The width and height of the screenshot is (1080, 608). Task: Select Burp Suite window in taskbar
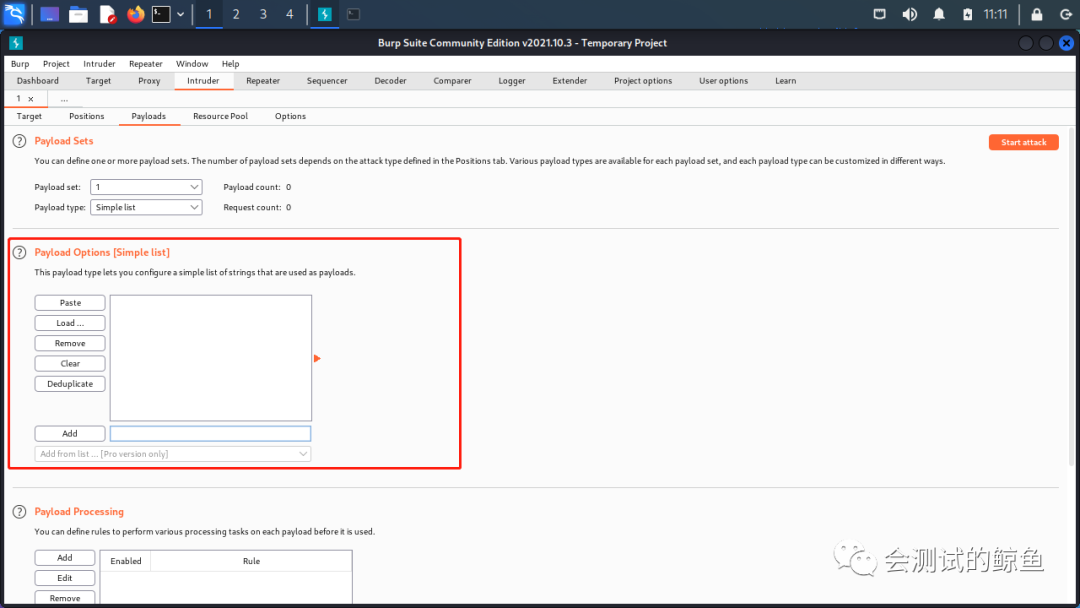(325, 14)
